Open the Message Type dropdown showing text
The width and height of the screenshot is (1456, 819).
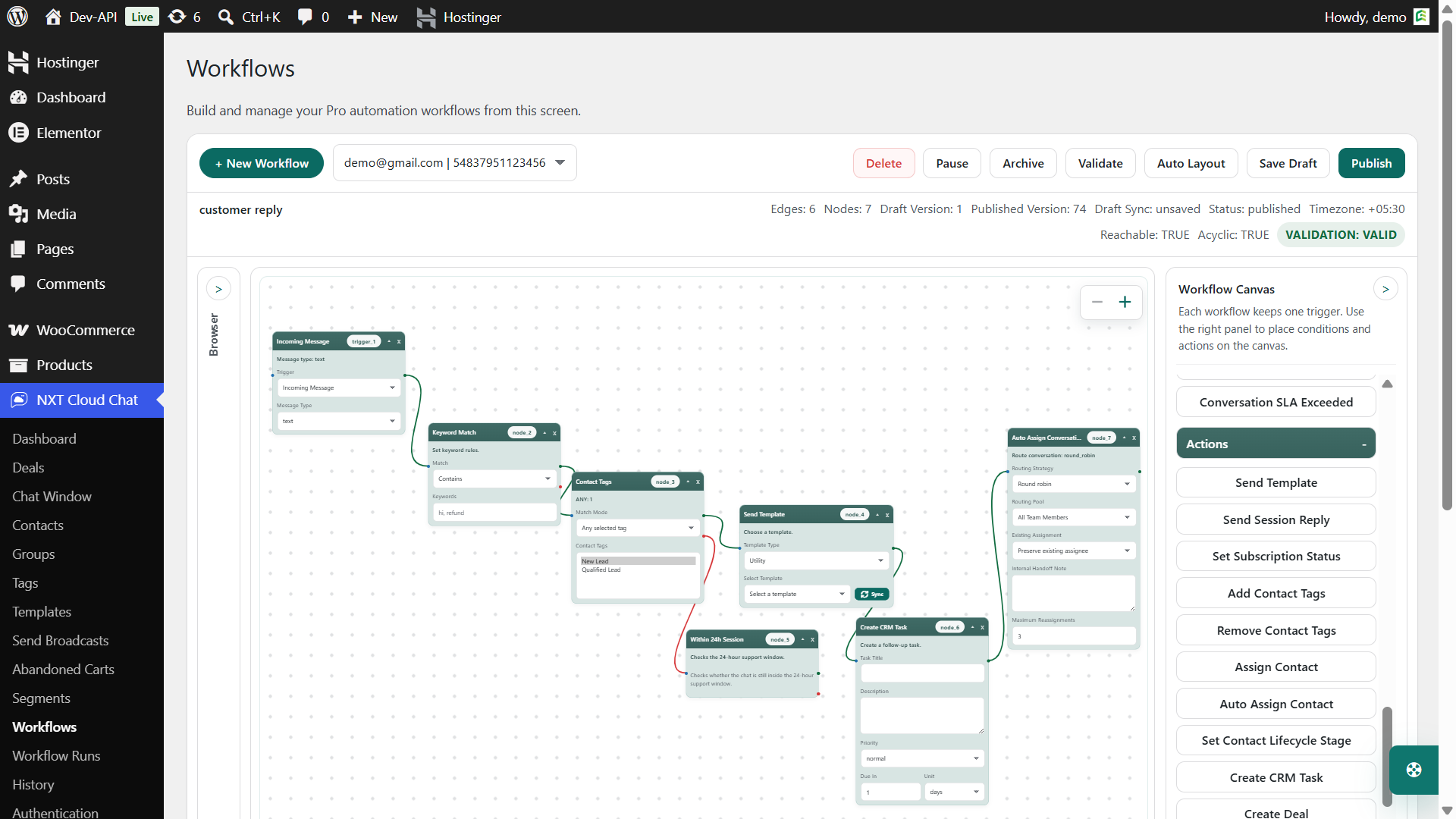pyautogui.click(x=338, y=422)
